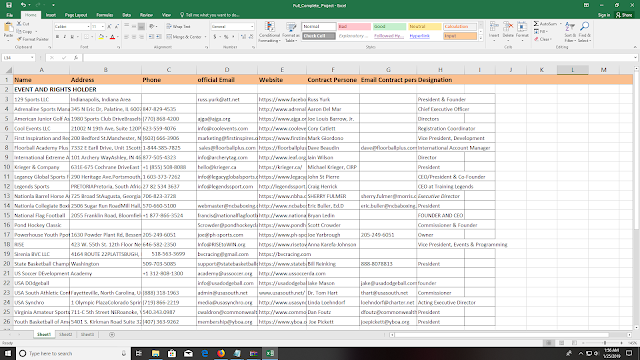This screenshot has height=360, width=640.
Task: Click the Orientation text rotation icon
Action: (x=152, y=27)
